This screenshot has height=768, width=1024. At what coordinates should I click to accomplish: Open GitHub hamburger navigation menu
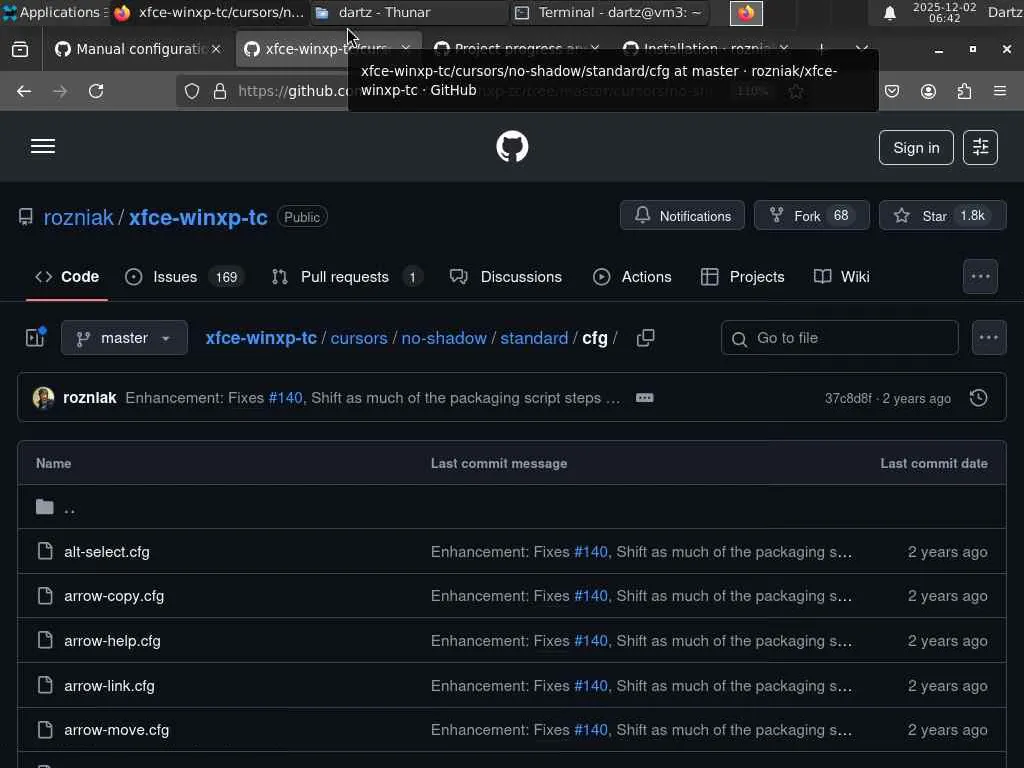(43, 146)
